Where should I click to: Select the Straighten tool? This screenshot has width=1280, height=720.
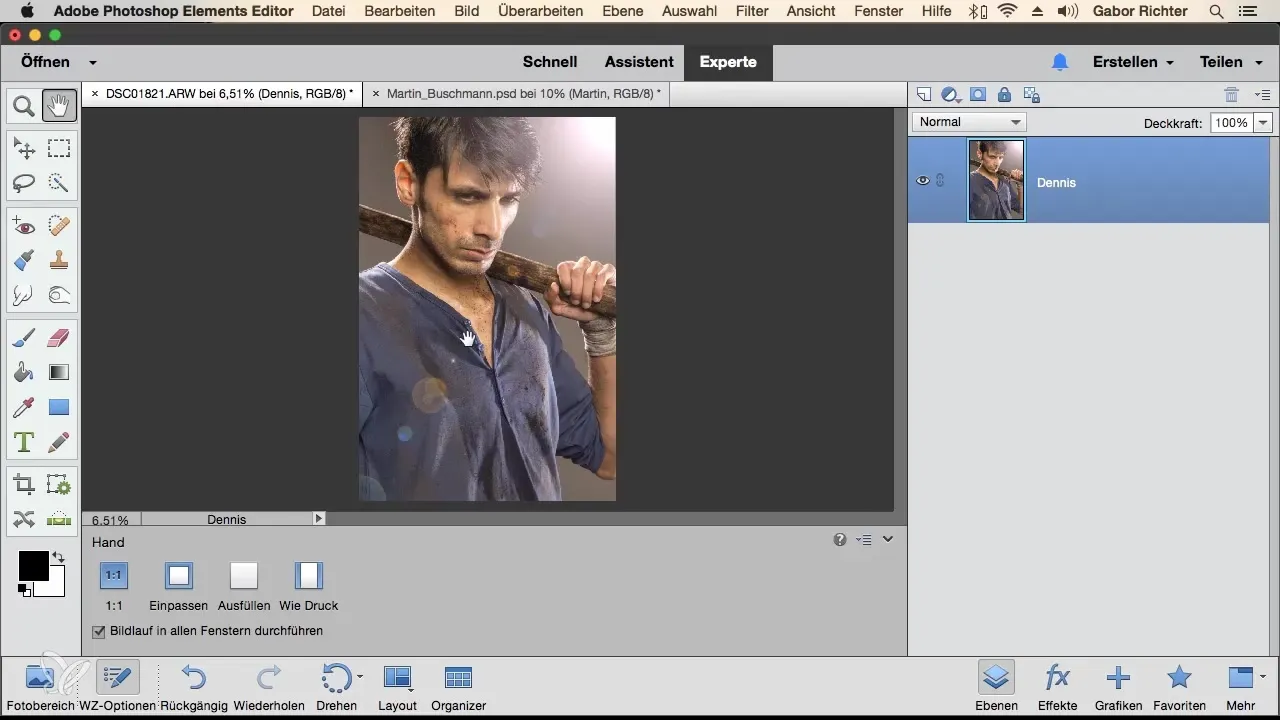click(x=59, y=519)
